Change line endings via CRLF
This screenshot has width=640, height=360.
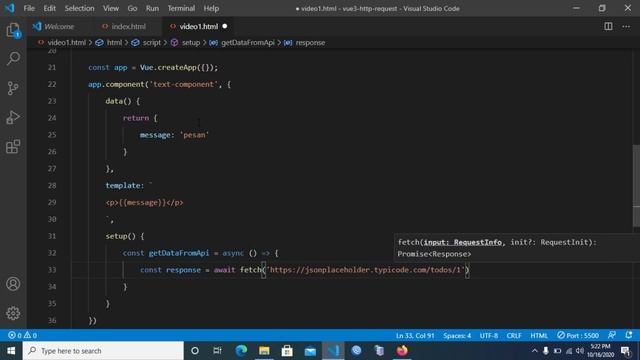tap(514, 336)
